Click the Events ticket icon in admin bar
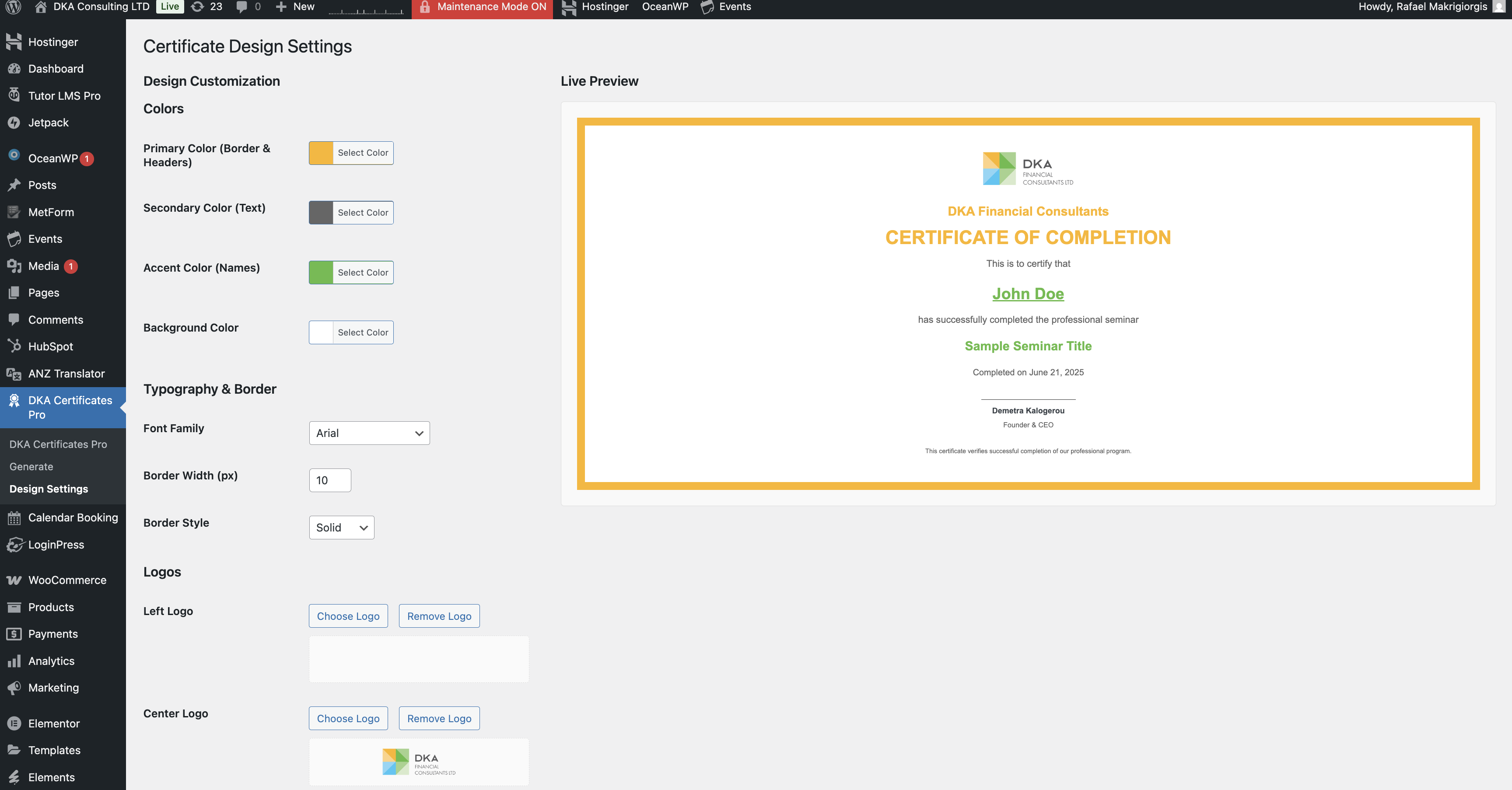This screenshot has height=790, width=1512. (x=707, y=7)
